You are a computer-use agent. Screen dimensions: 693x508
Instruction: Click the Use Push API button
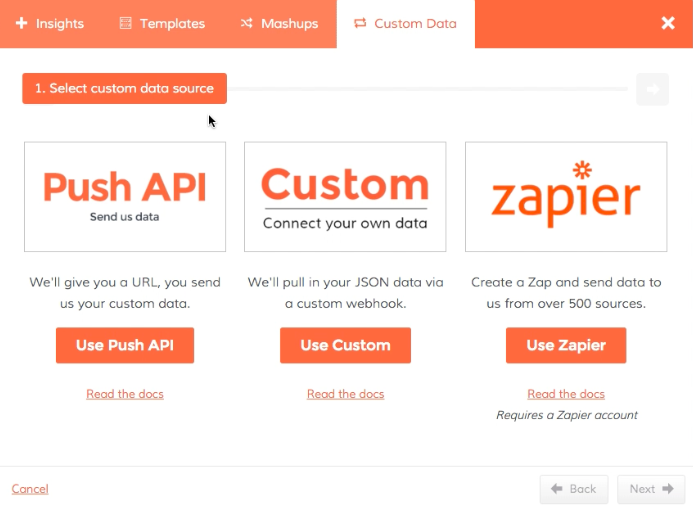click(x=125, y=345)
